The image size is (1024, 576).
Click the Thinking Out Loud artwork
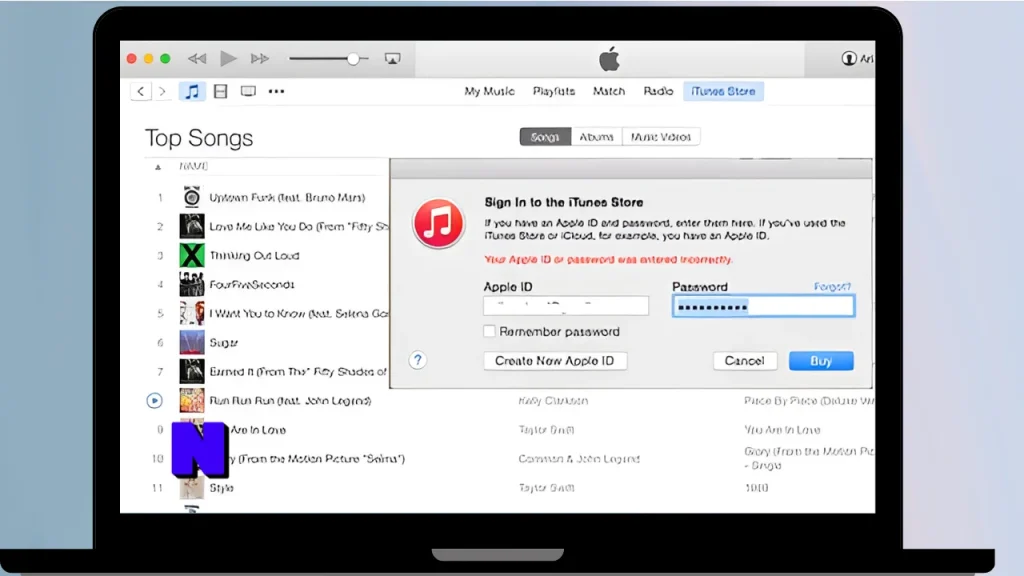pyautogui.click(x=192, y=255)
